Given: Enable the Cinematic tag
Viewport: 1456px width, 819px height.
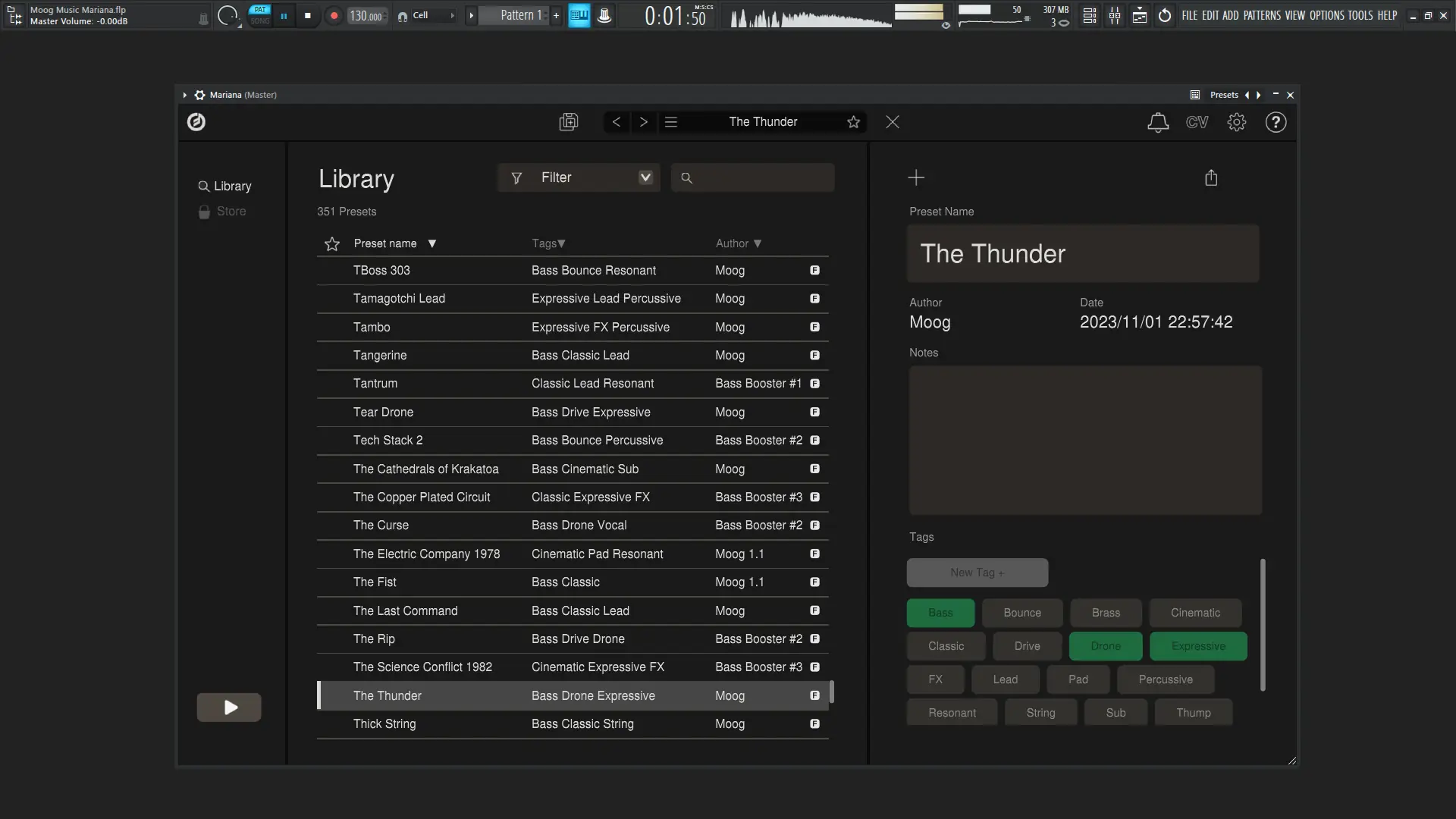Looking at the screenshot, I should click(1195, 613).
